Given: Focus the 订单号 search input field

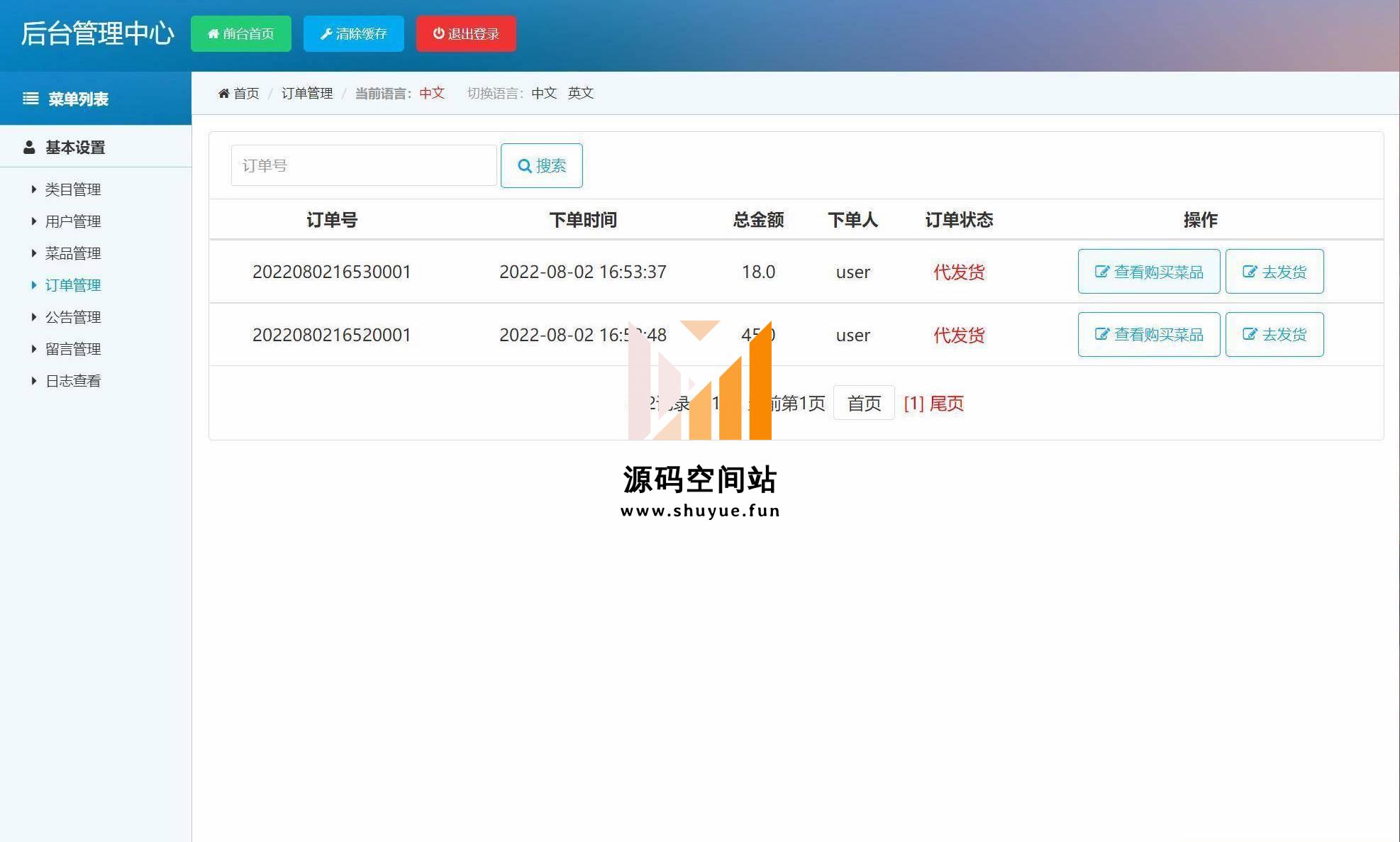Looking at the screenshot, I should pyautogui.click(x=363, y=166).
